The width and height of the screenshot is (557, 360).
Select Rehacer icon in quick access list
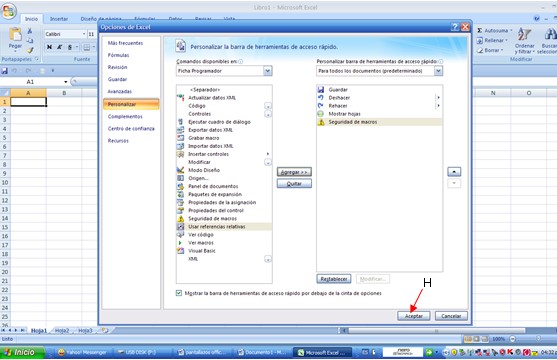(321, 106)
